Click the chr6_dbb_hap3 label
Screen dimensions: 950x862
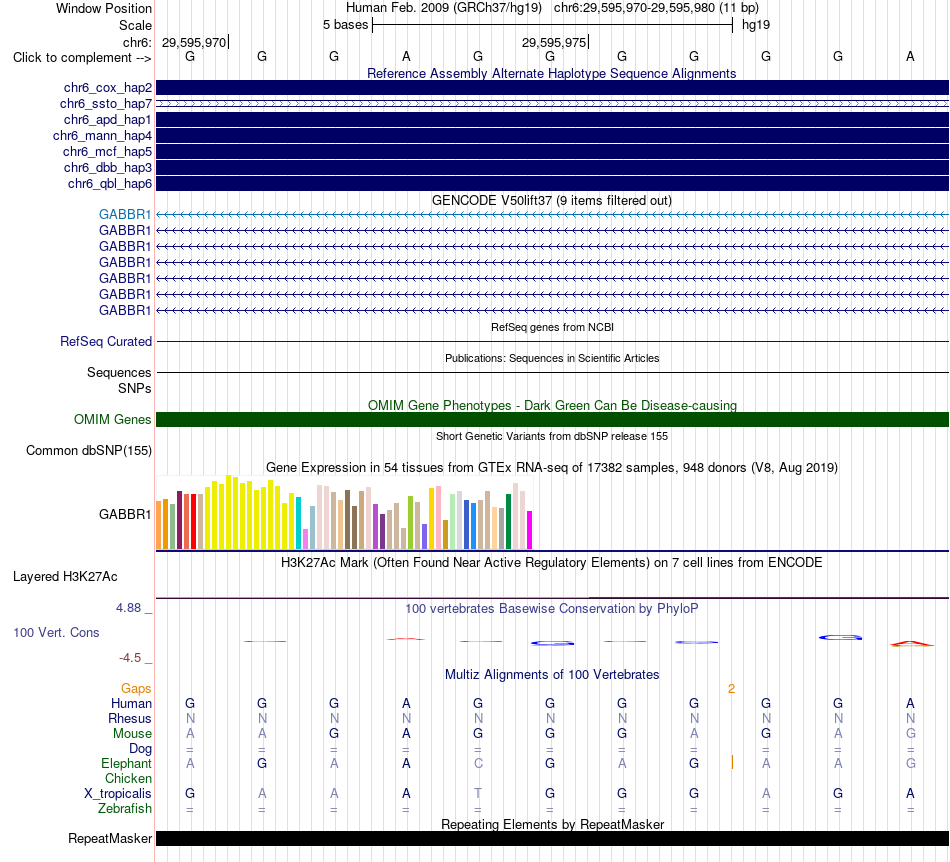point(108,167)
